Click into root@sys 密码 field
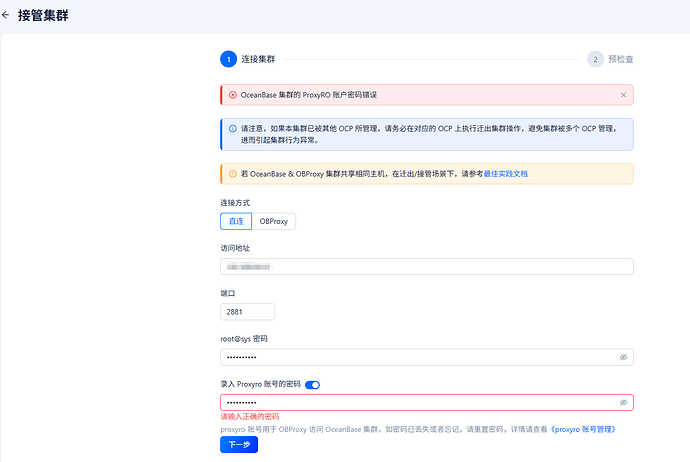The width and height of the screenshot is (690, 462). pos(420,357)
